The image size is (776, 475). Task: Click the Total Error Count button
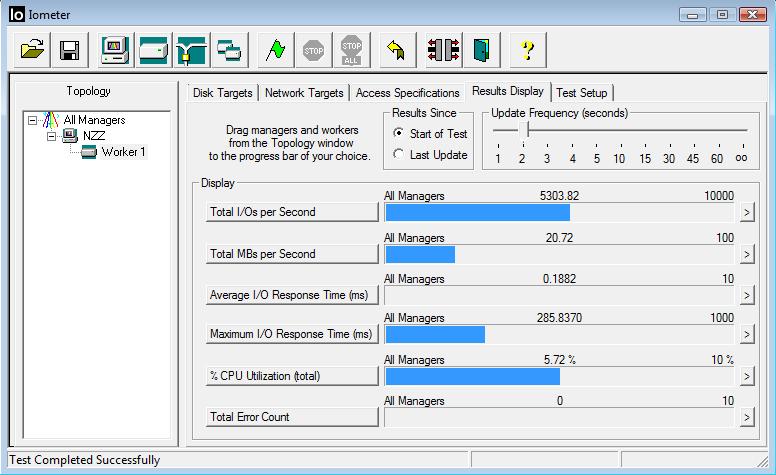[x=292, y=418]
